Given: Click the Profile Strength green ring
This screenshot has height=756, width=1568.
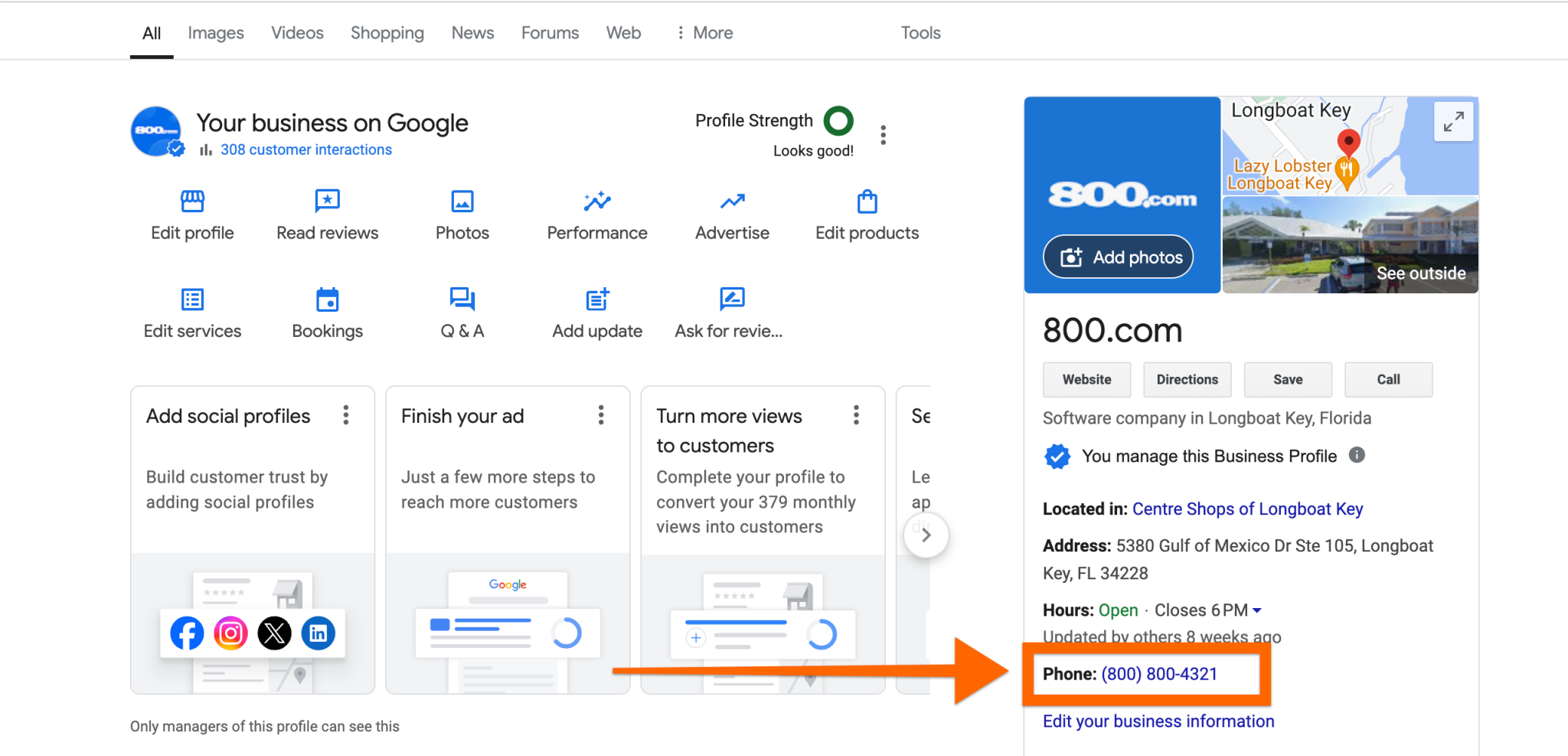Looking at the screenshot, I should (x=838, y=120).
